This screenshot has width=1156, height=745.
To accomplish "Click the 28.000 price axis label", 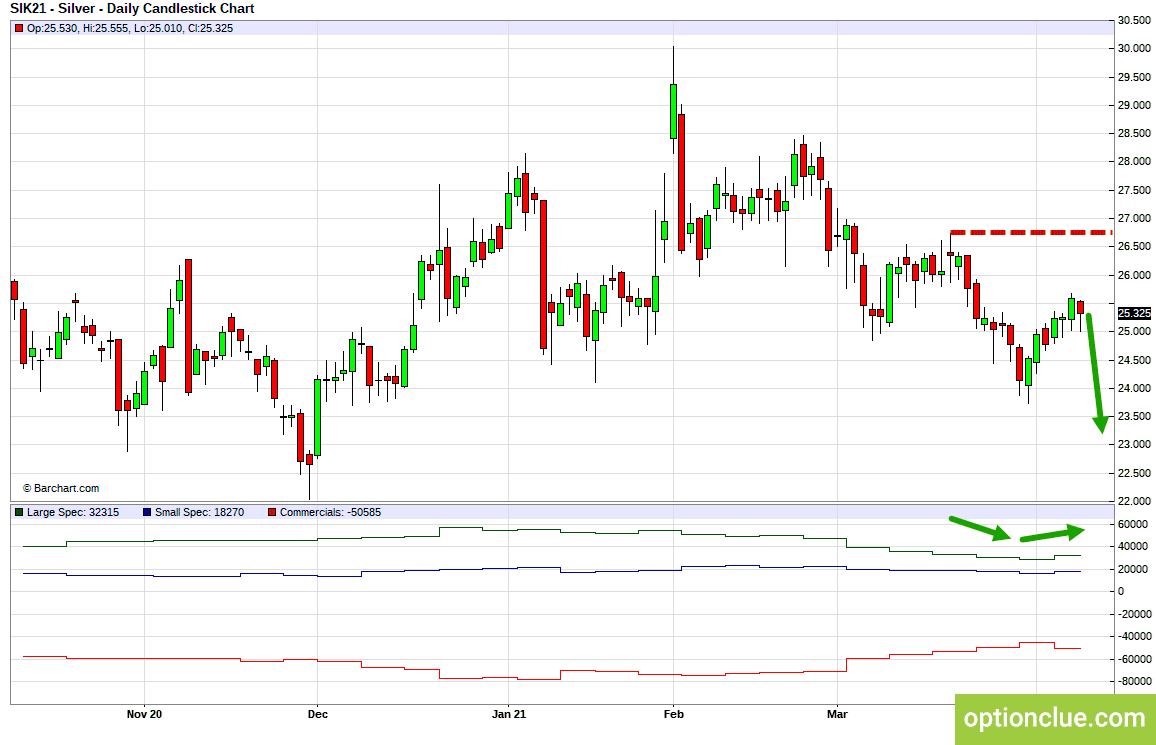I will pyautogui.click(x=1134, y=161).
